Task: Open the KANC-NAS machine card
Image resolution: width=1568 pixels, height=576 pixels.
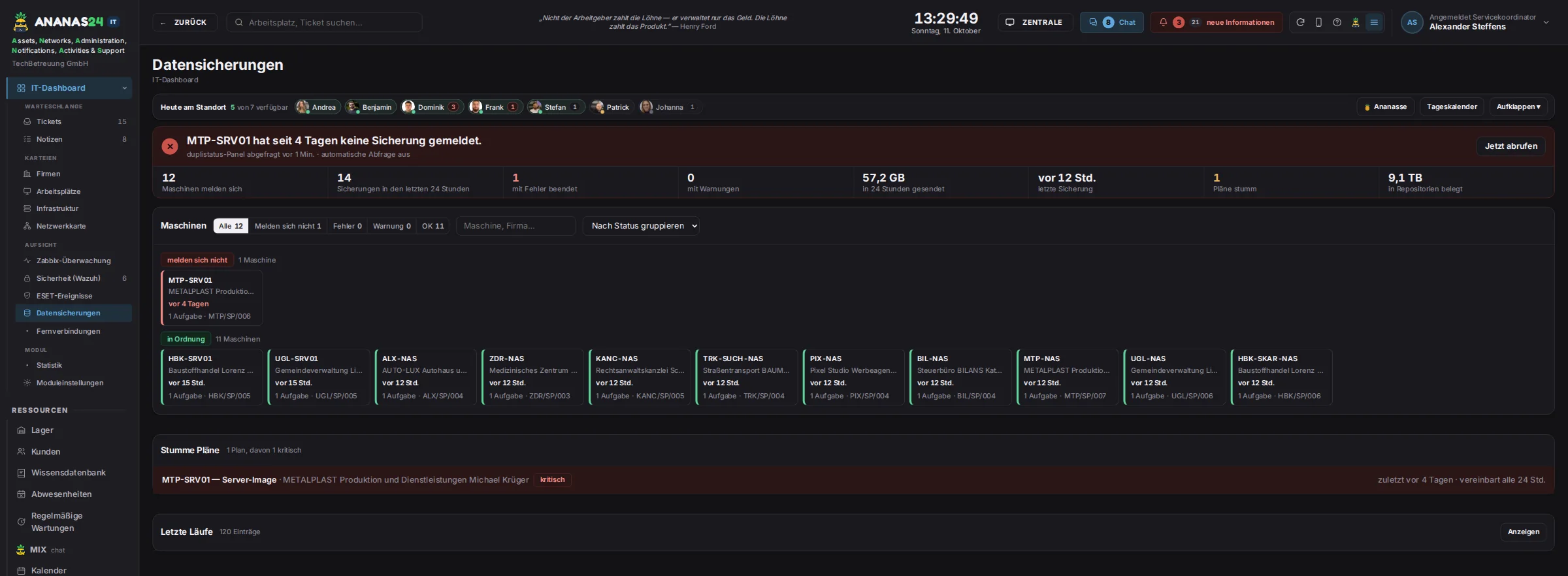Action: 640,377
